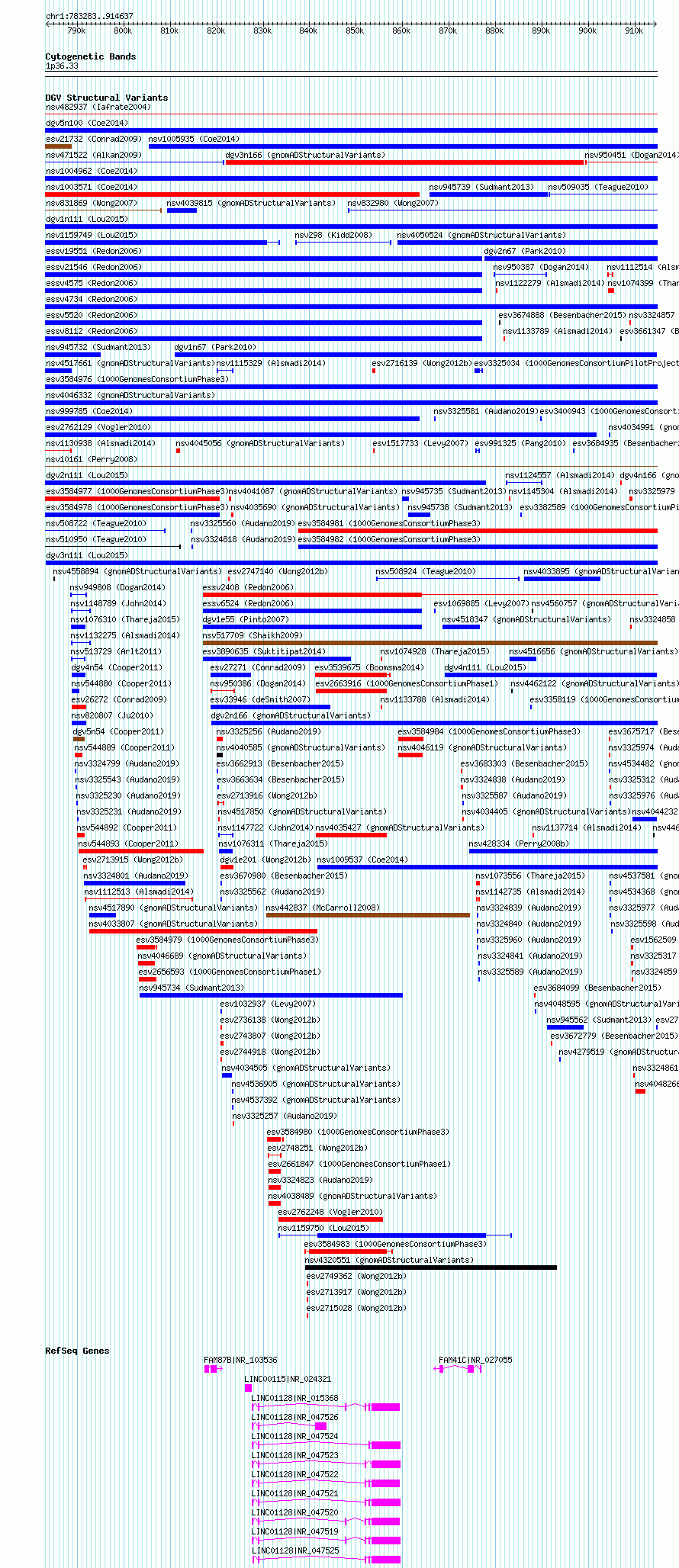Click the 850k ruler tick label
679x1568 pixels.
[x=355, y=31]
